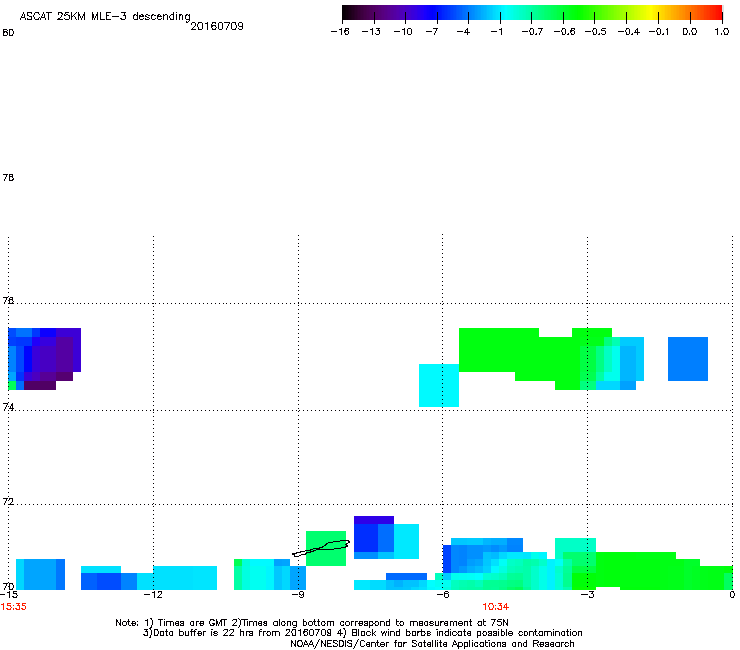Click the black end of the color bar
The height and width of the screenshot is (650, 740).
point(348,13)
